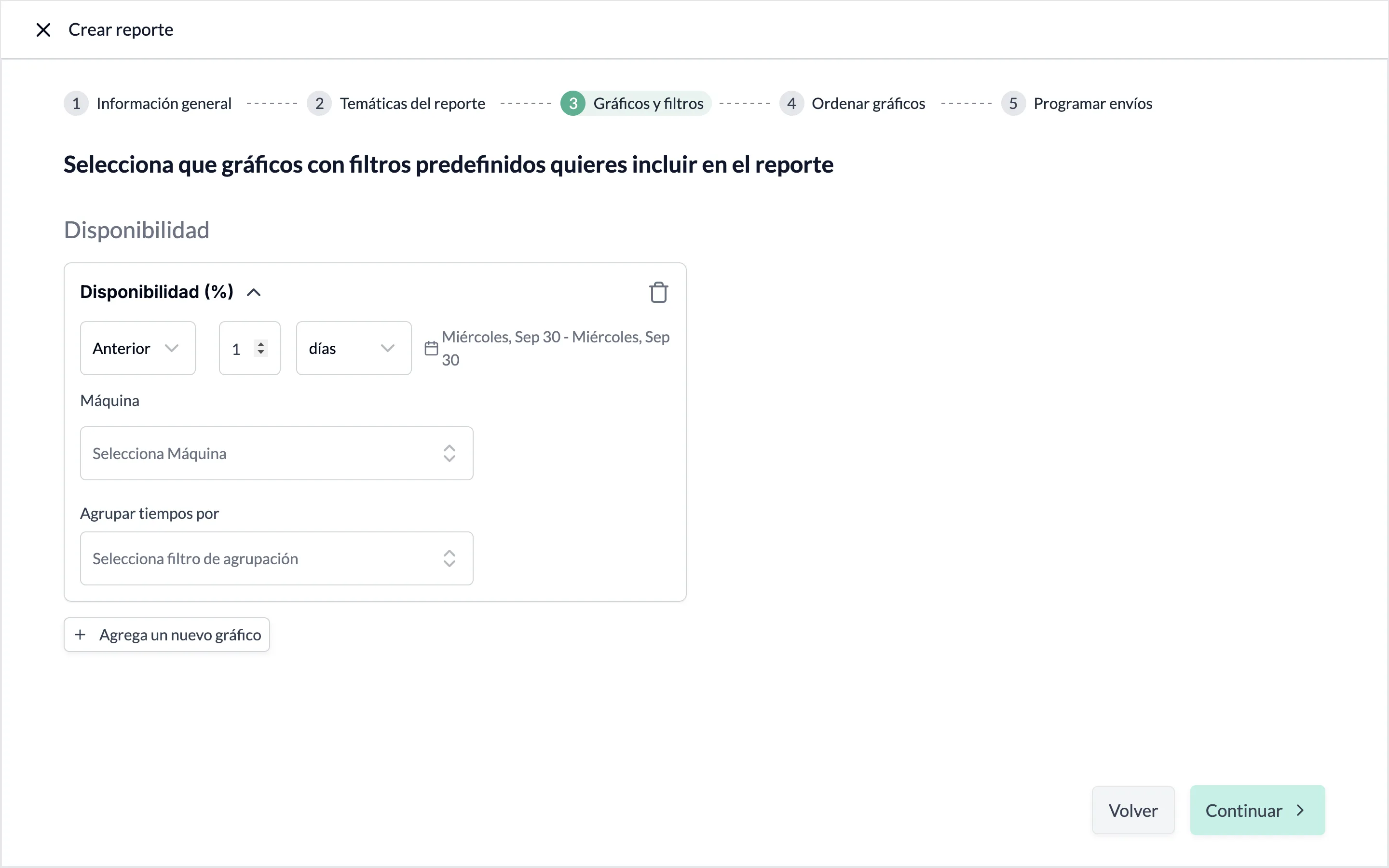Screen dimensions: 1389x868
Task: Click the Disponibilidad (%) chart title
Action: 157,292
